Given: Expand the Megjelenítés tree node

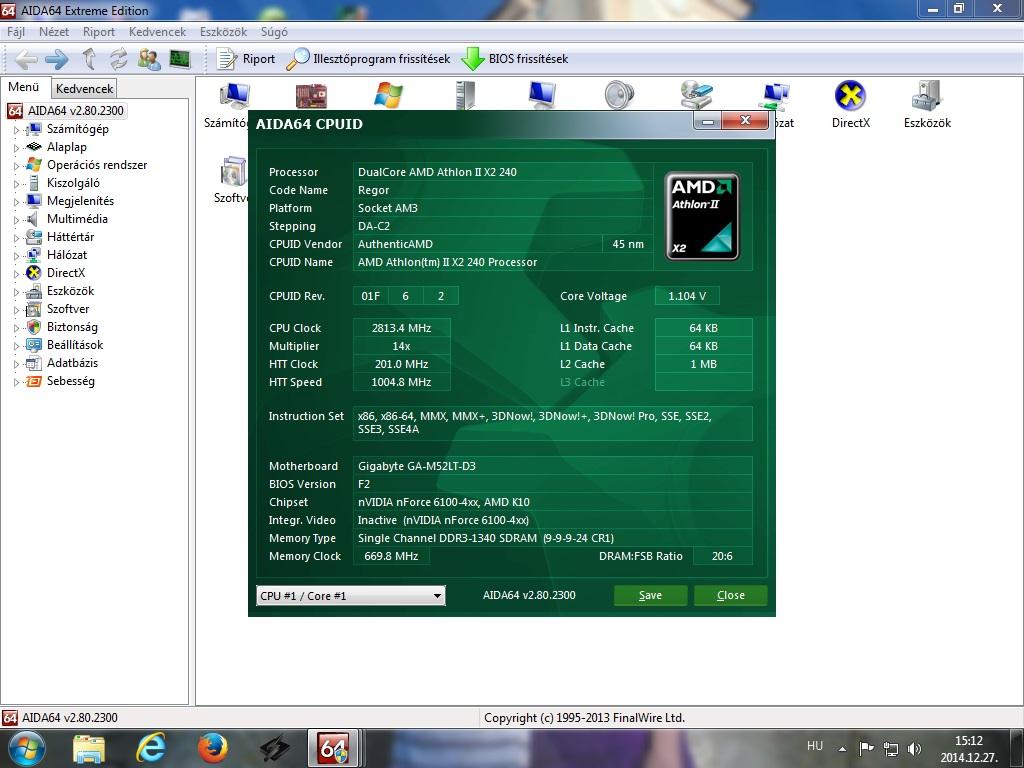Looking at the screenshot, I should 16,201.
